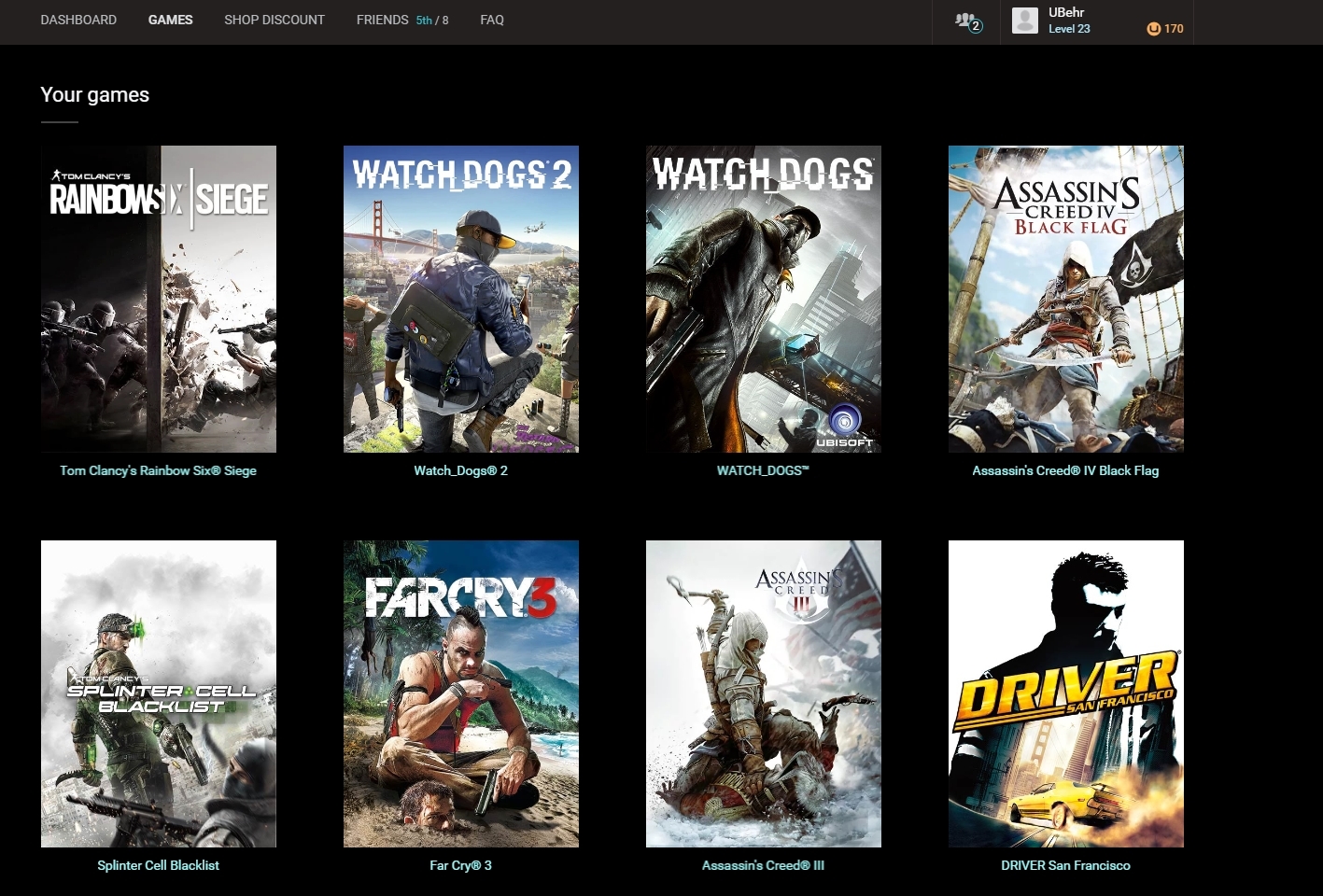Click the 170 Units balance
Screen dimensions: 1323x896
point(1174,29)
